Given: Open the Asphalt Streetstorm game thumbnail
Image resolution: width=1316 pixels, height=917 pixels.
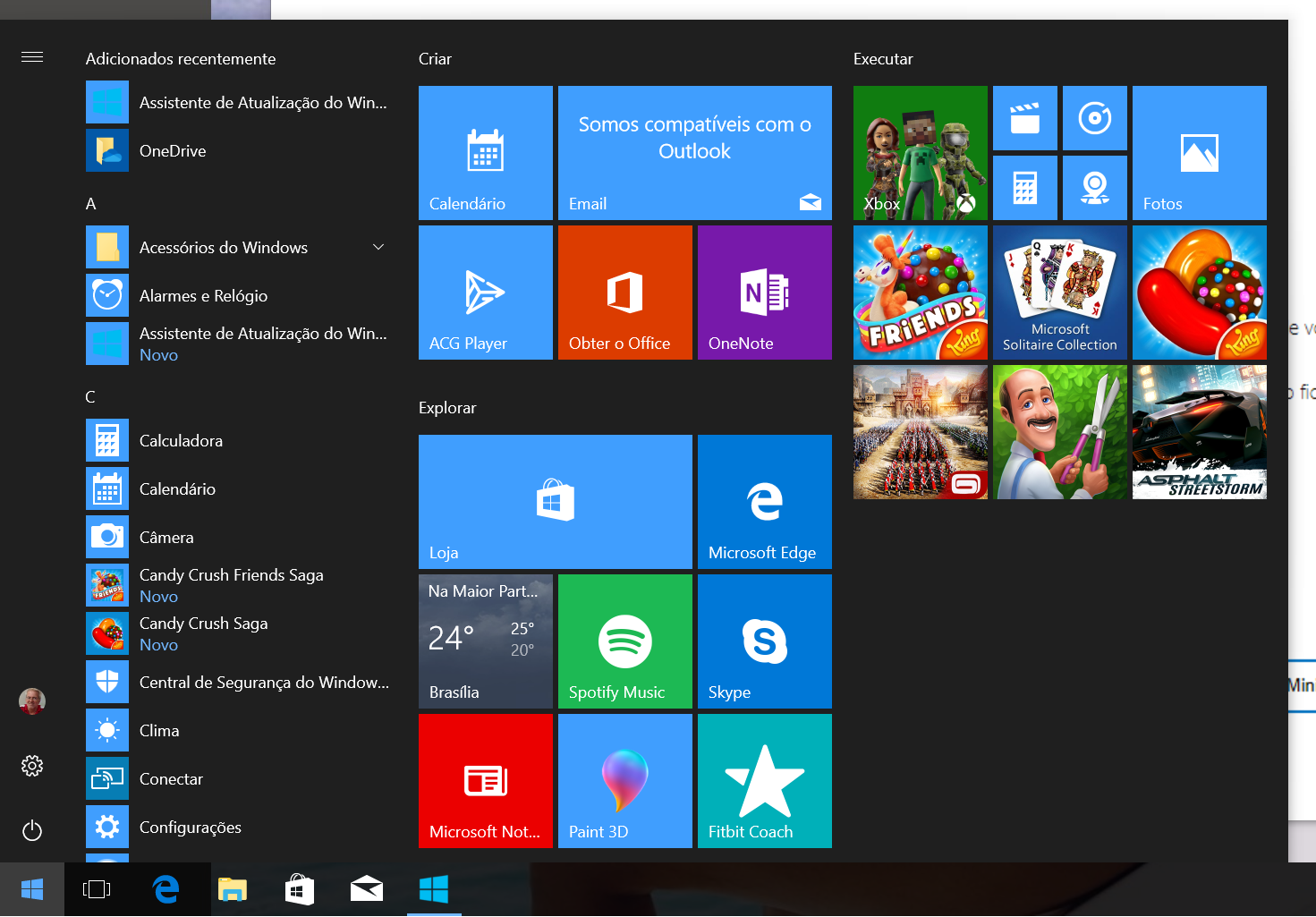Looking at the screenshot, I should click(1199, 432).
